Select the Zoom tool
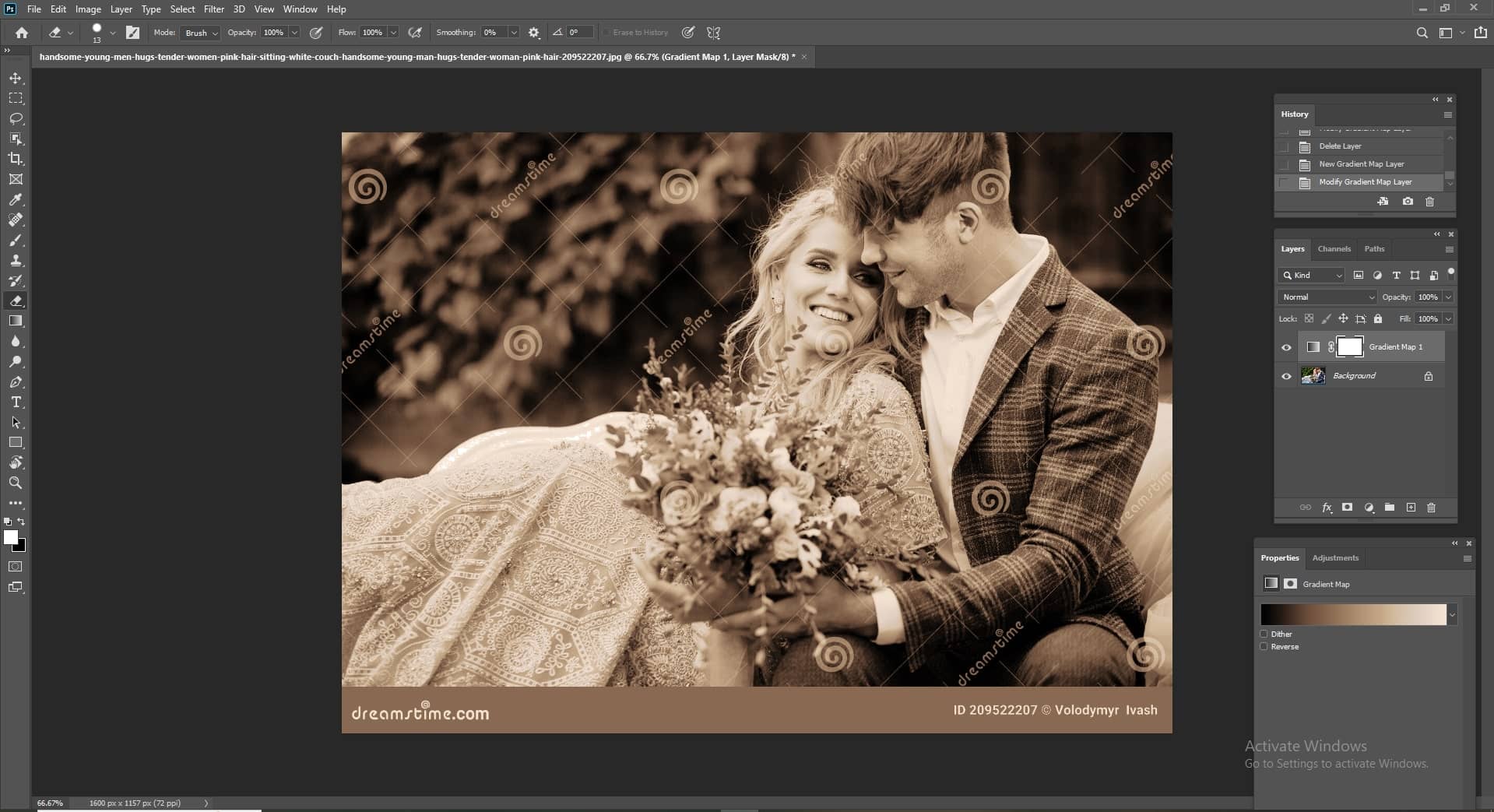The height and width of the screenshot is (812, 1494). coord(16,483)
